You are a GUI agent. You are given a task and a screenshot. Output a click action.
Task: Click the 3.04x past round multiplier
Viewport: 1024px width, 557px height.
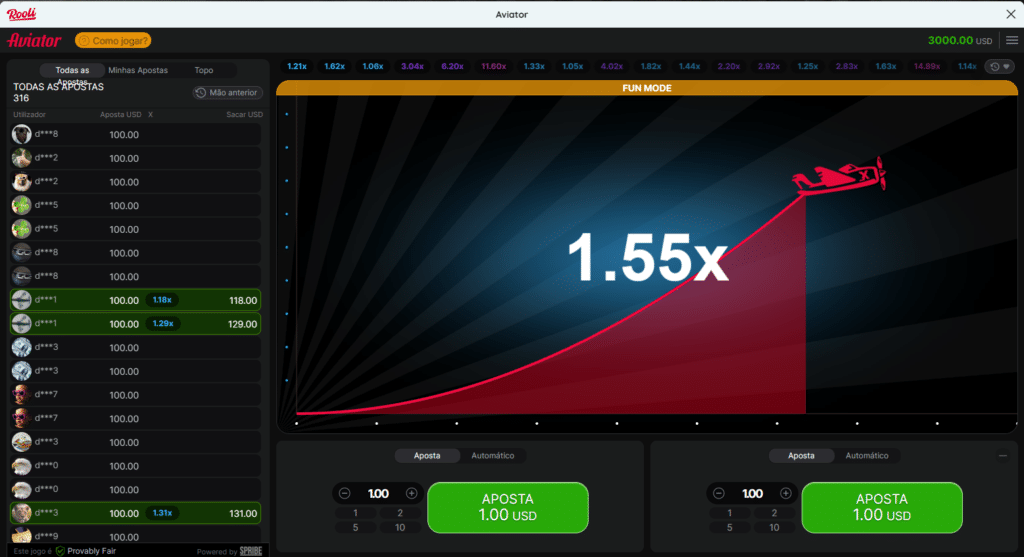point(412,67)
